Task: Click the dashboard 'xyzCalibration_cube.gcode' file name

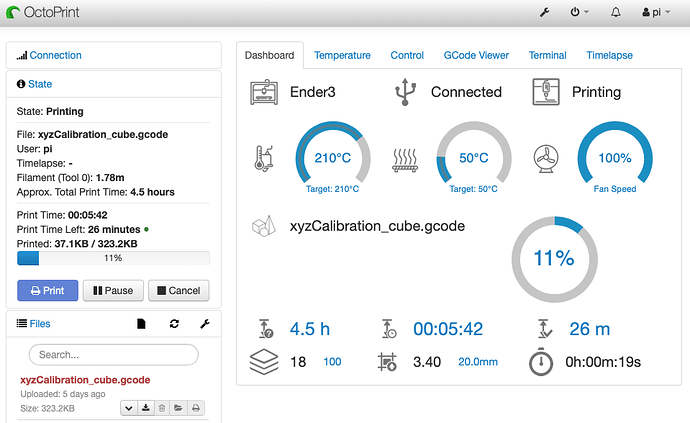Action: point(377,226)
